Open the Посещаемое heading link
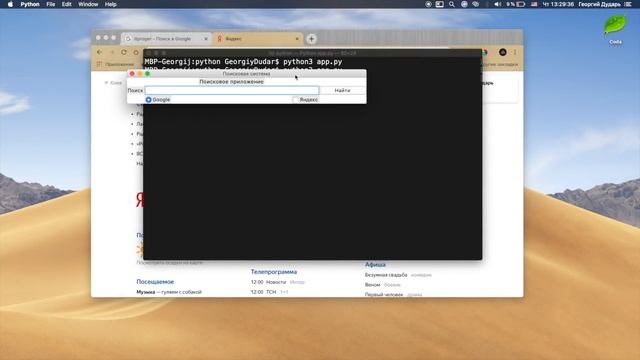Viewport: 640px width, 360px height. pyautogui.click(x=155, y=282)
